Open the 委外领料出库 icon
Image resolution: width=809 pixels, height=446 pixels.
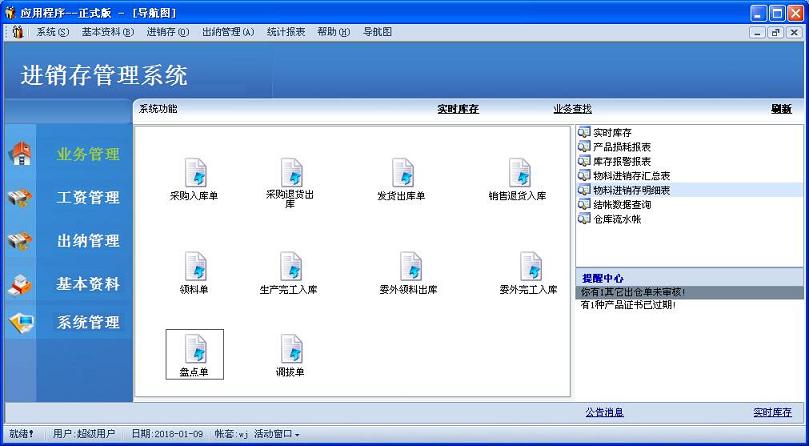[410, 266]
